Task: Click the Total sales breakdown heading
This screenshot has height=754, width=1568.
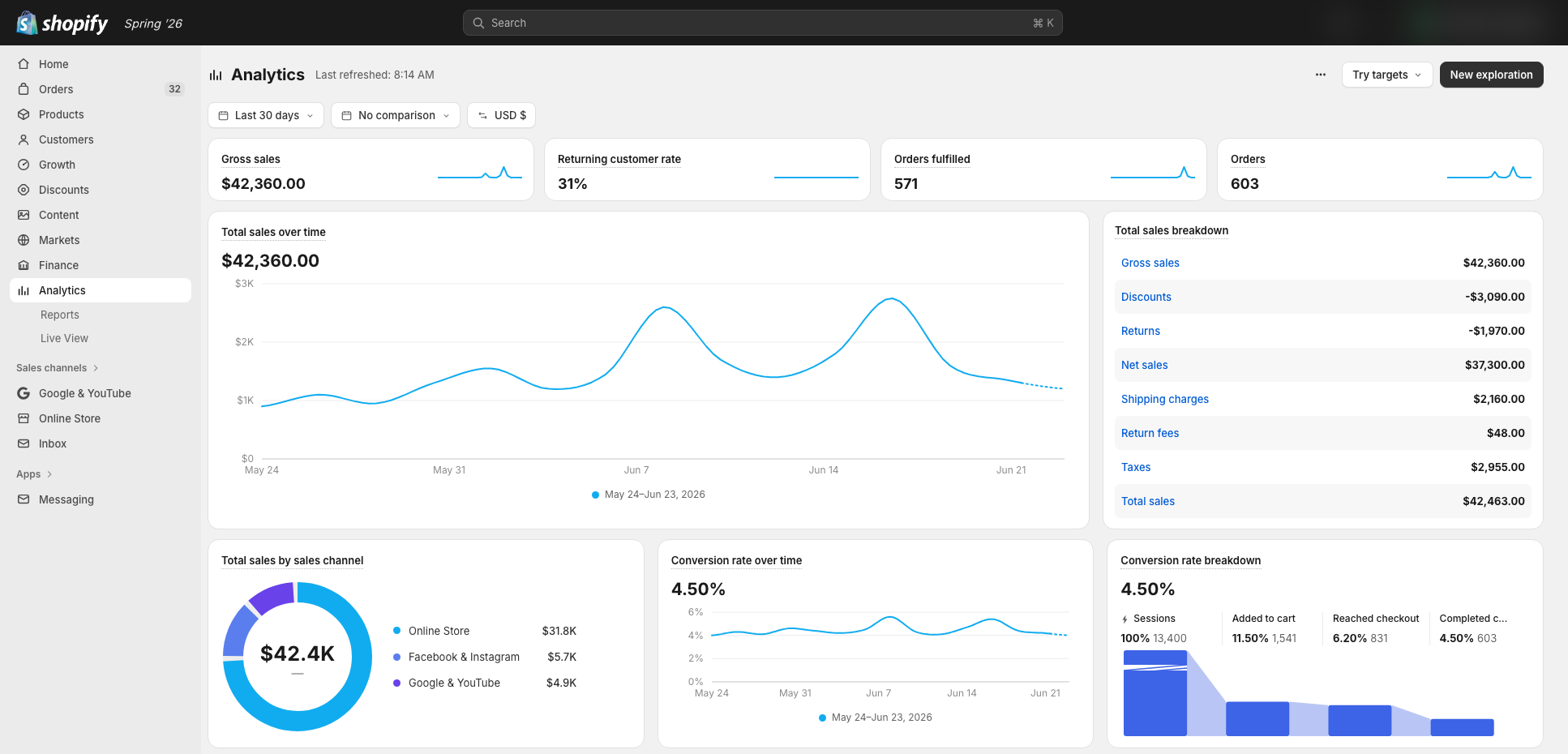Action: point(1171,230)
